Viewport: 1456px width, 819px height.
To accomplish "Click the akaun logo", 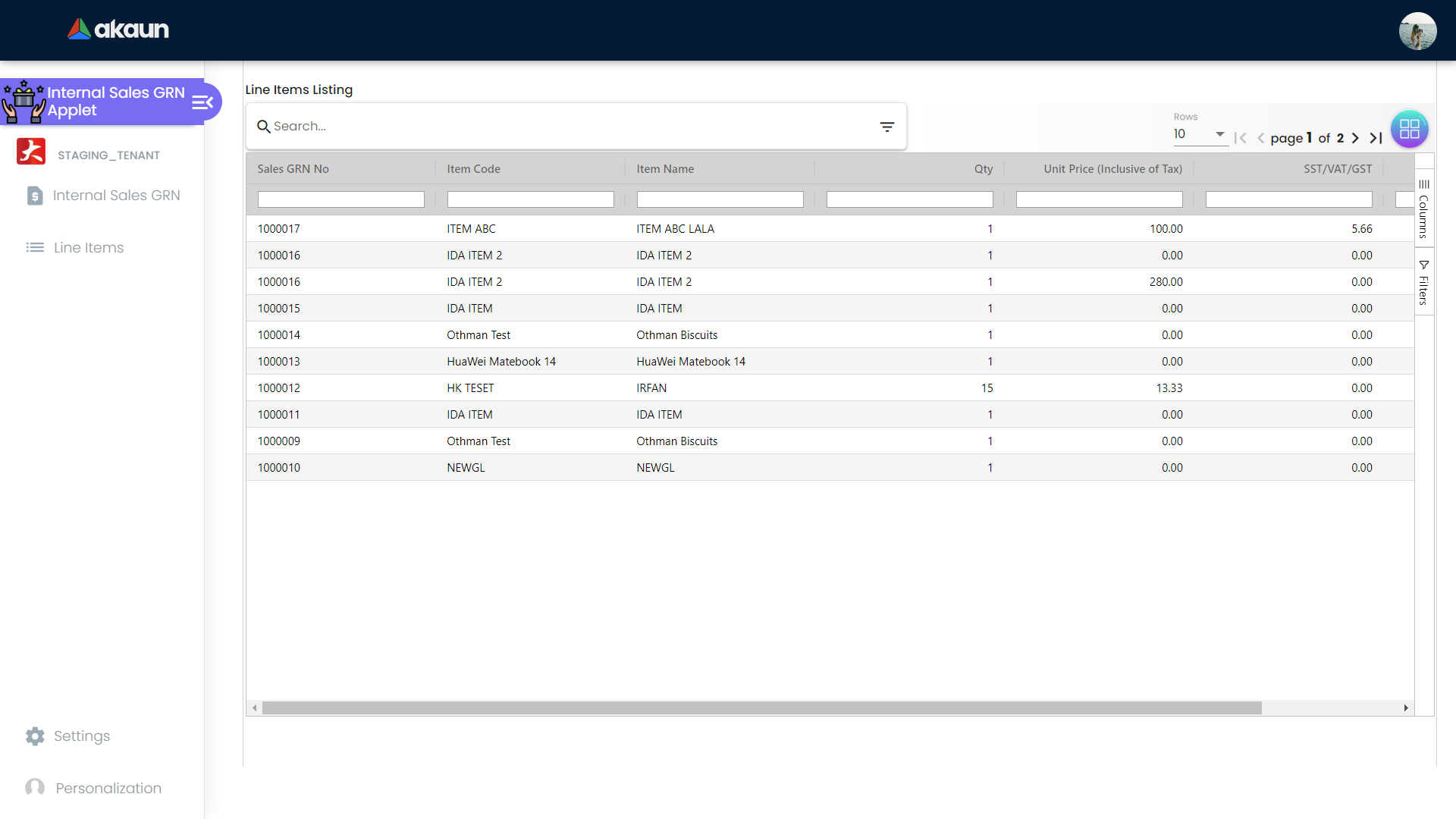I will [x=118, y=29].
